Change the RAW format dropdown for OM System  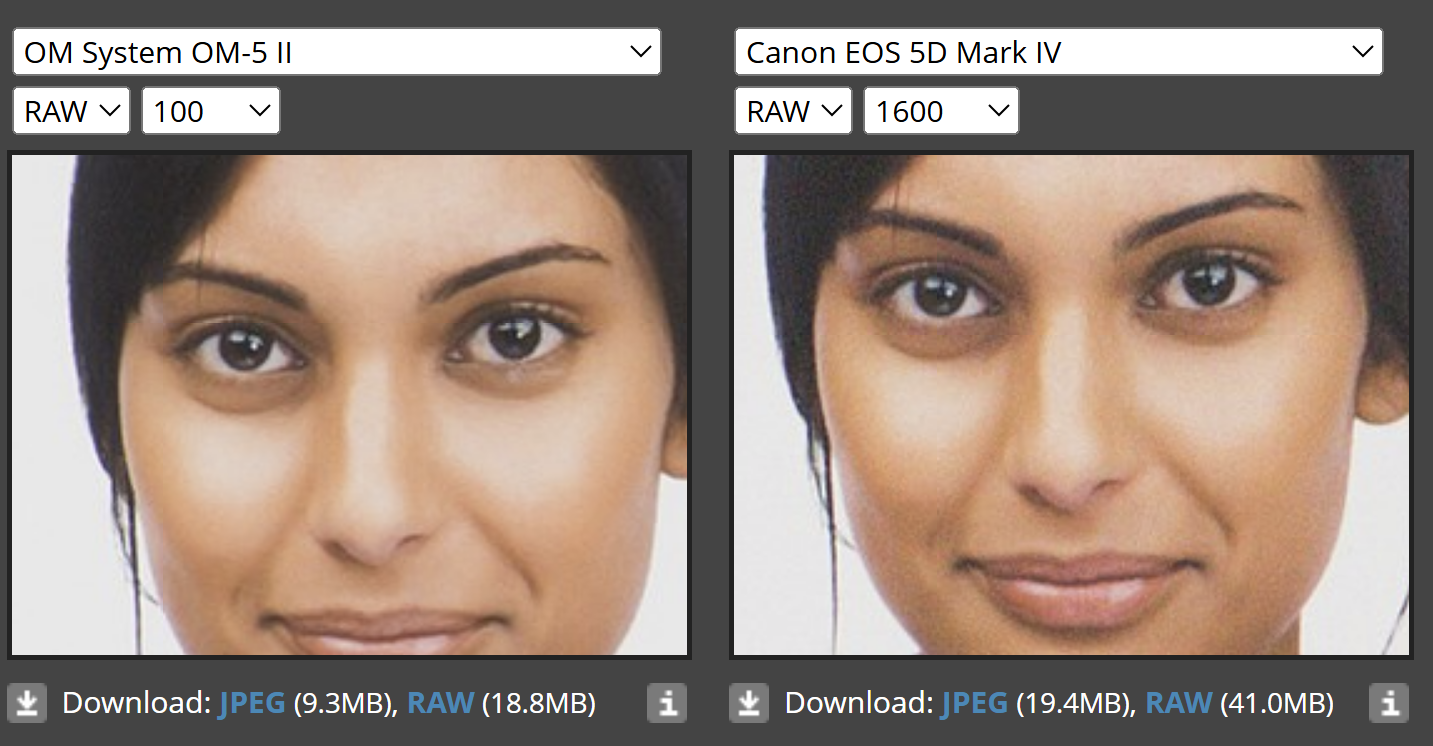point(71,111)
